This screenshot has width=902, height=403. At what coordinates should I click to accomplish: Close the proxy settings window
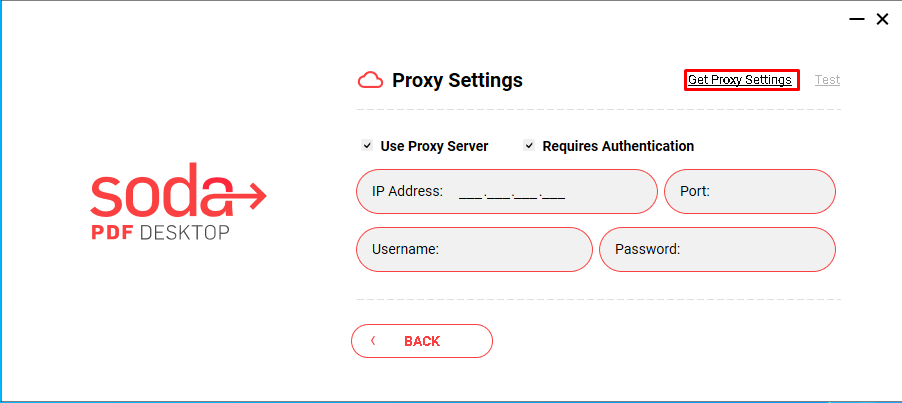(x=882, y=20)
